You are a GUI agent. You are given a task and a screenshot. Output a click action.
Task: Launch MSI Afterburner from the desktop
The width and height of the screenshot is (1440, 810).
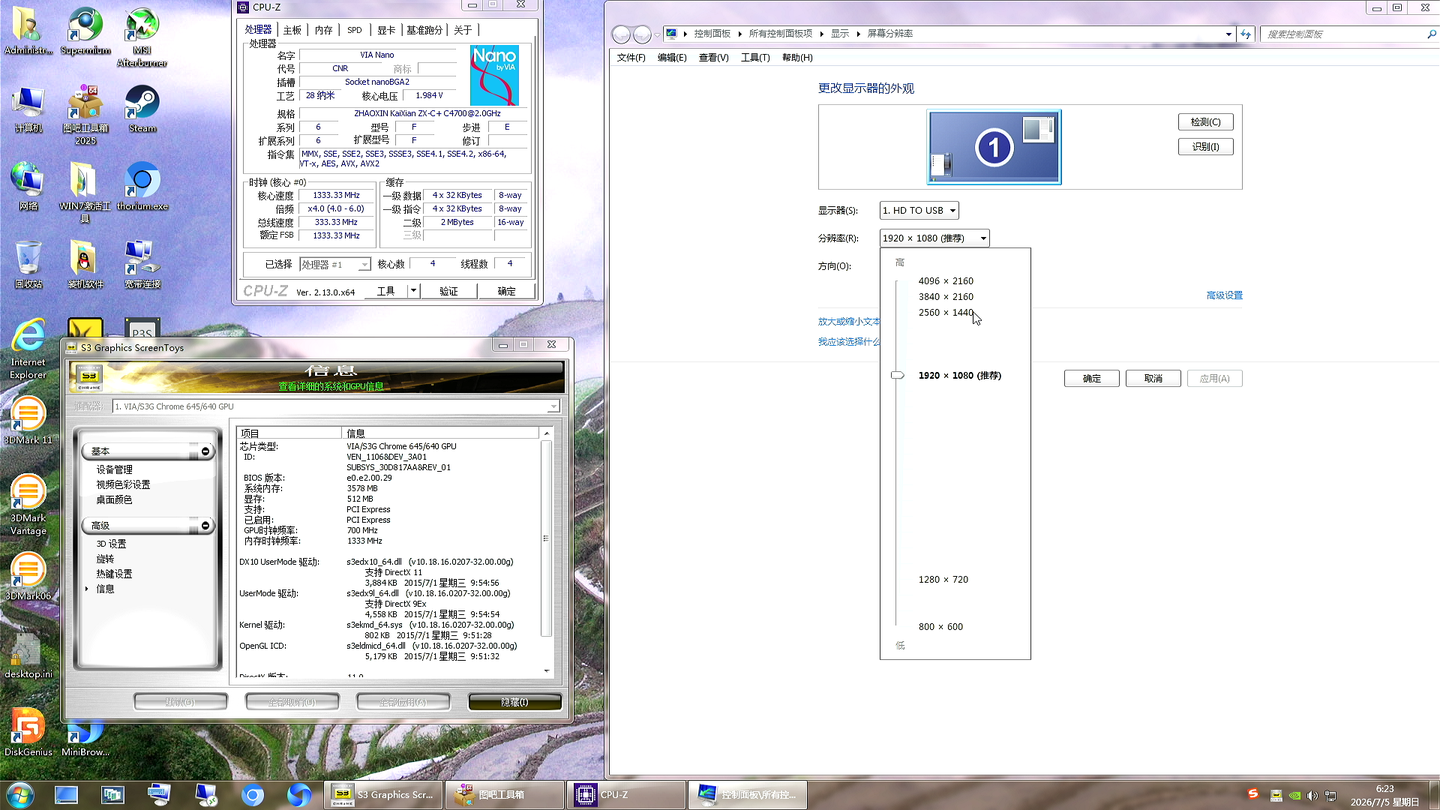tap(142, 37)
